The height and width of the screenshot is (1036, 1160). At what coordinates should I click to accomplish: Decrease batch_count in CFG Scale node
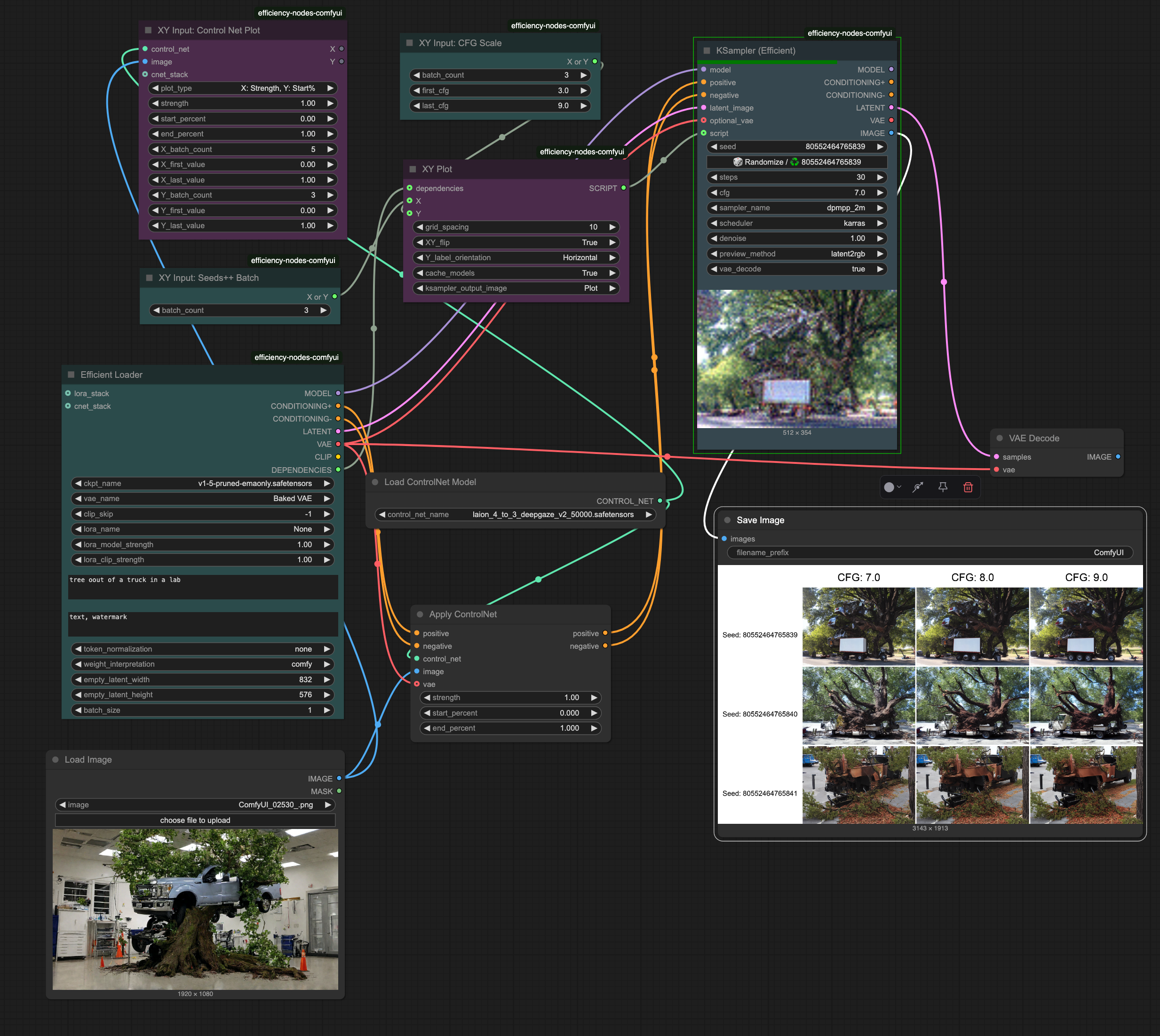click(x=417, y=75)
